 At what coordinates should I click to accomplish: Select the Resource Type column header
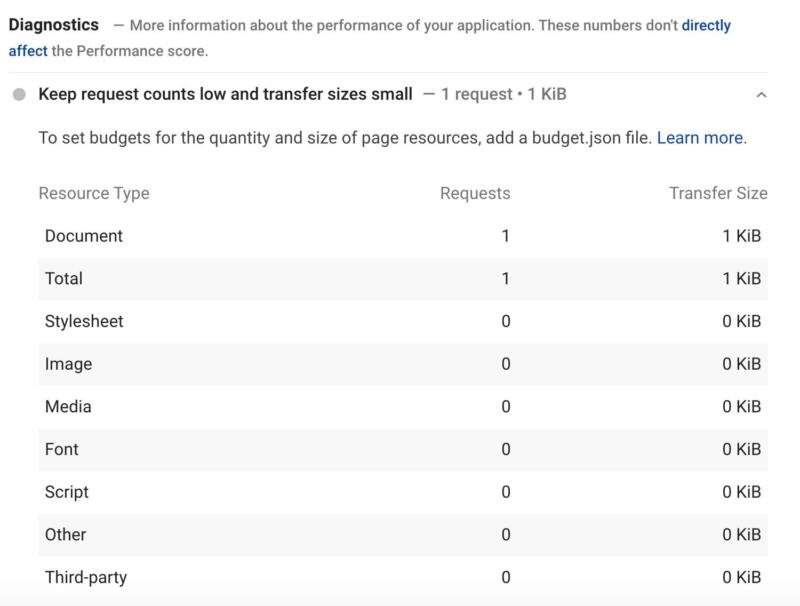click(x=94, y=193)
